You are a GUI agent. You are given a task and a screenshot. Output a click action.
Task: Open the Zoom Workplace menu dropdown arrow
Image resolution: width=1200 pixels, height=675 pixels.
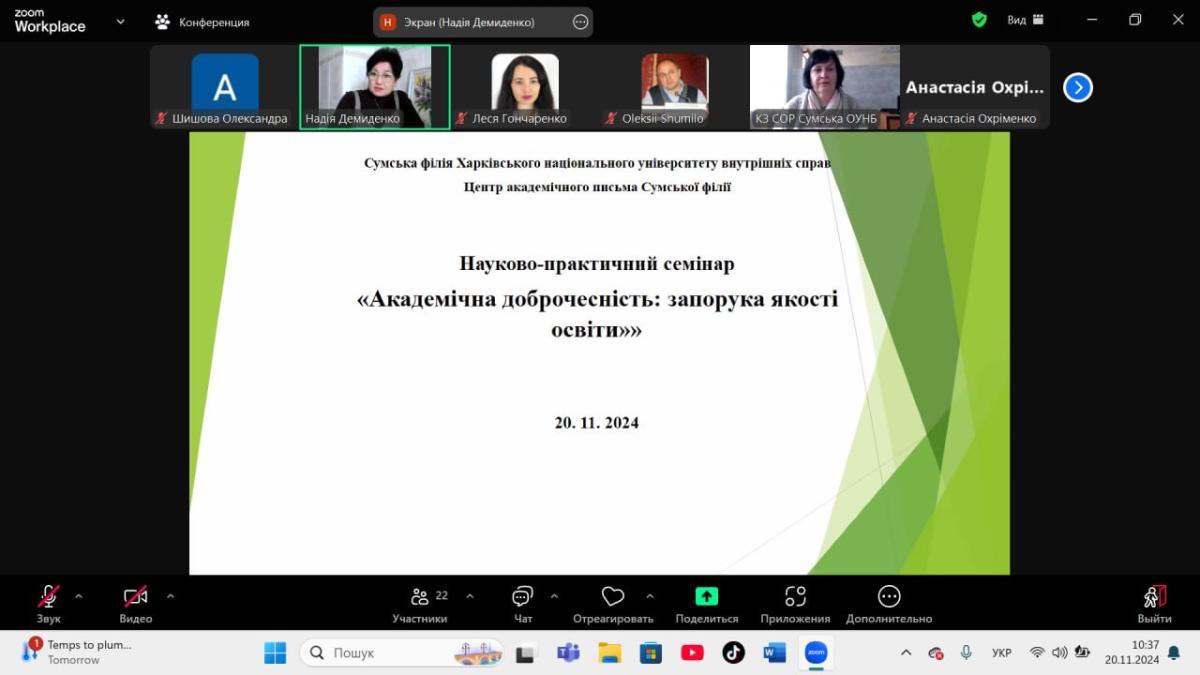coord(121,21)
